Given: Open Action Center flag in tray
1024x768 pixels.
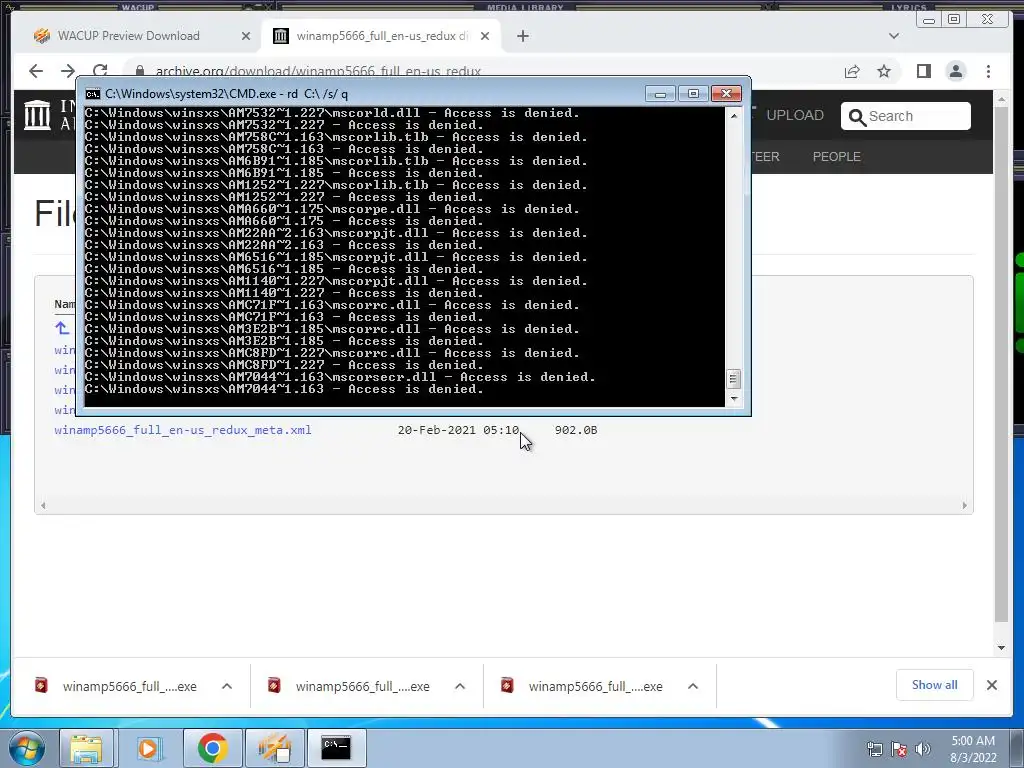Looking at the screenshot, I should point(899,750).
